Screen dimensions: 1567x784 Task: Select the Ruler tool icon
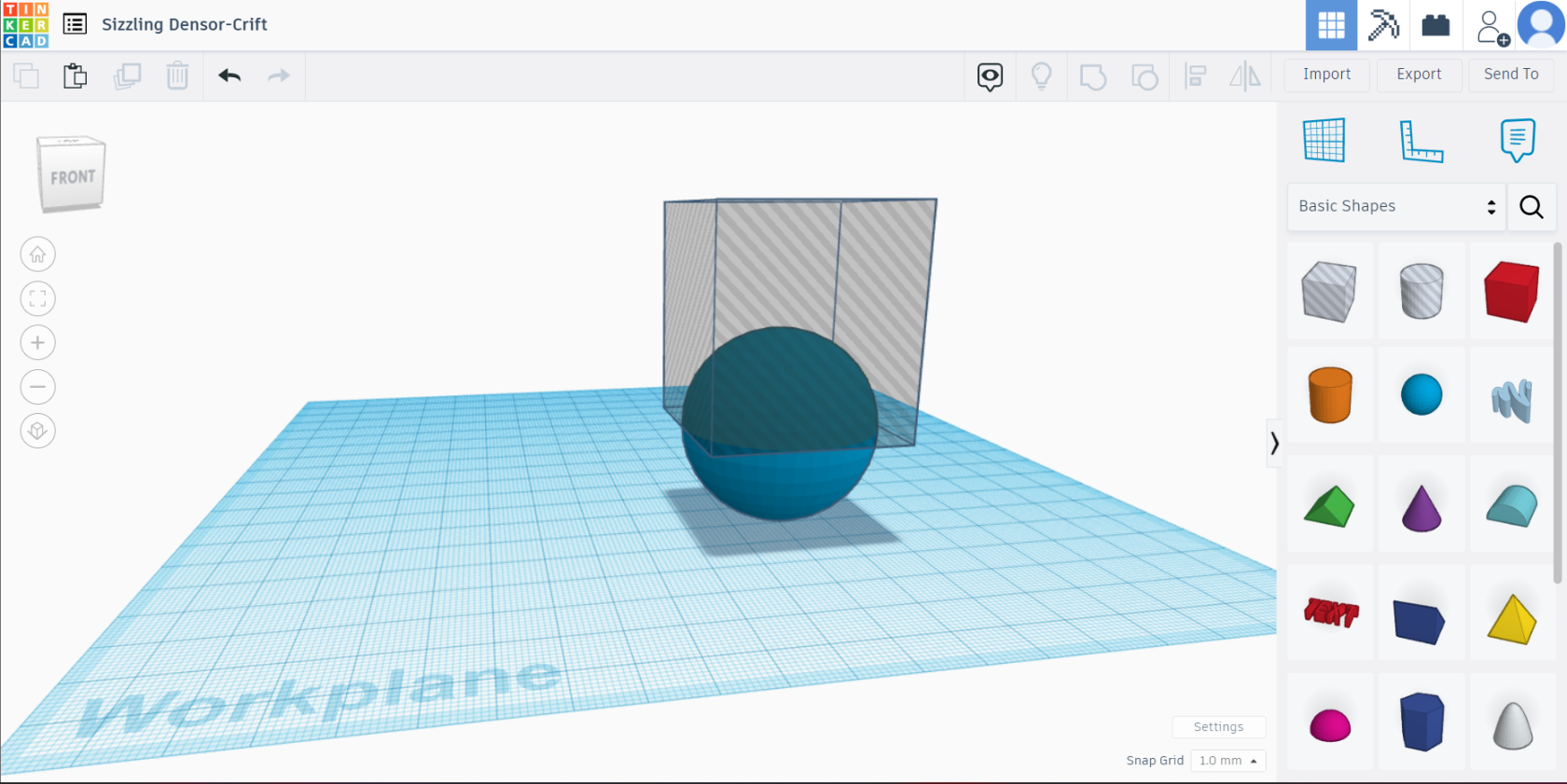tap(1421, 141)
